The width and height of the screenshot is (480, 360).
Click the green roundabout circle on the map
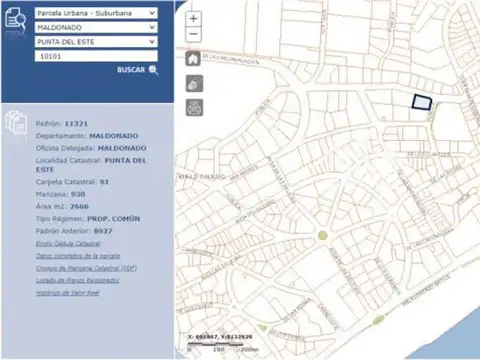pyautogui.click(x=322, y=235)
